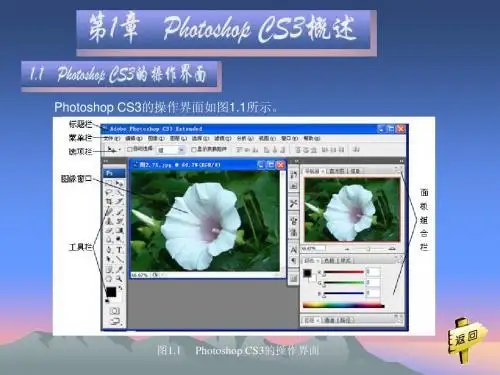Click the Change Screen Mode icon
This screenshot has height=375, width=500.
point(114,322)
